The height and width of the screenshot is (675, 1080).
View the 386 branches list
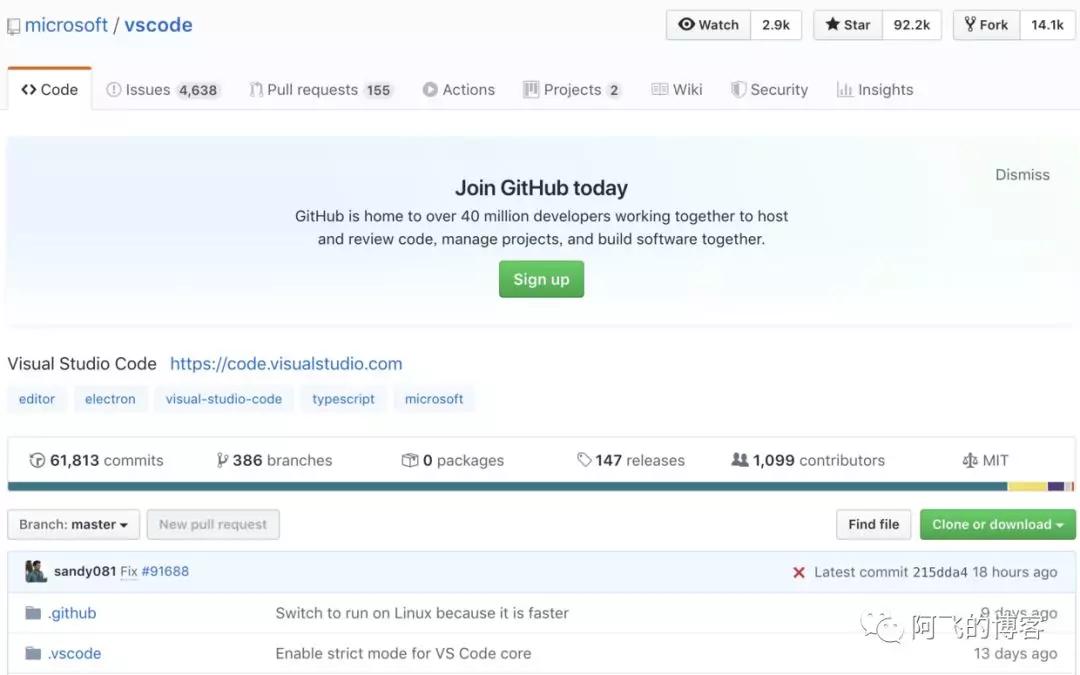coord(274,460)
